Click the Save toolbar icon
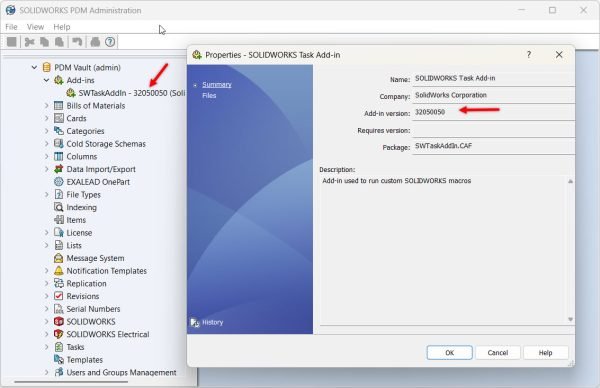 (x=12, y=42)
